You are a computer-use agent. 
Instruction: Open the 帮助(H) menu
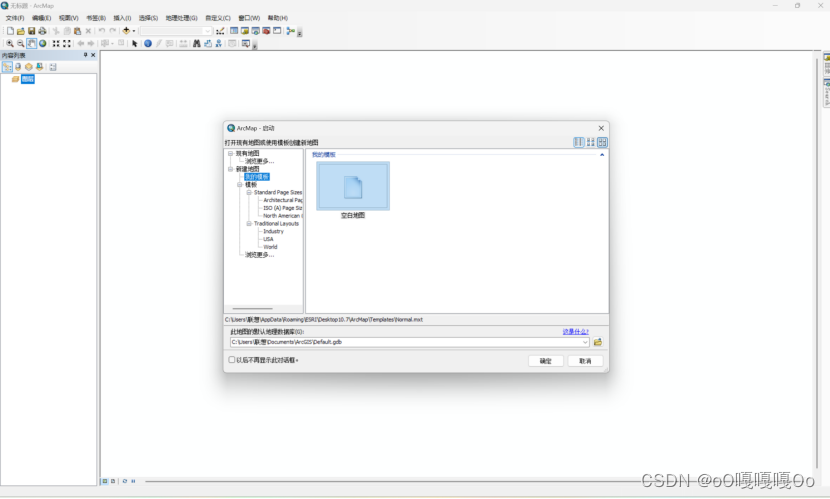click(277, 18)
